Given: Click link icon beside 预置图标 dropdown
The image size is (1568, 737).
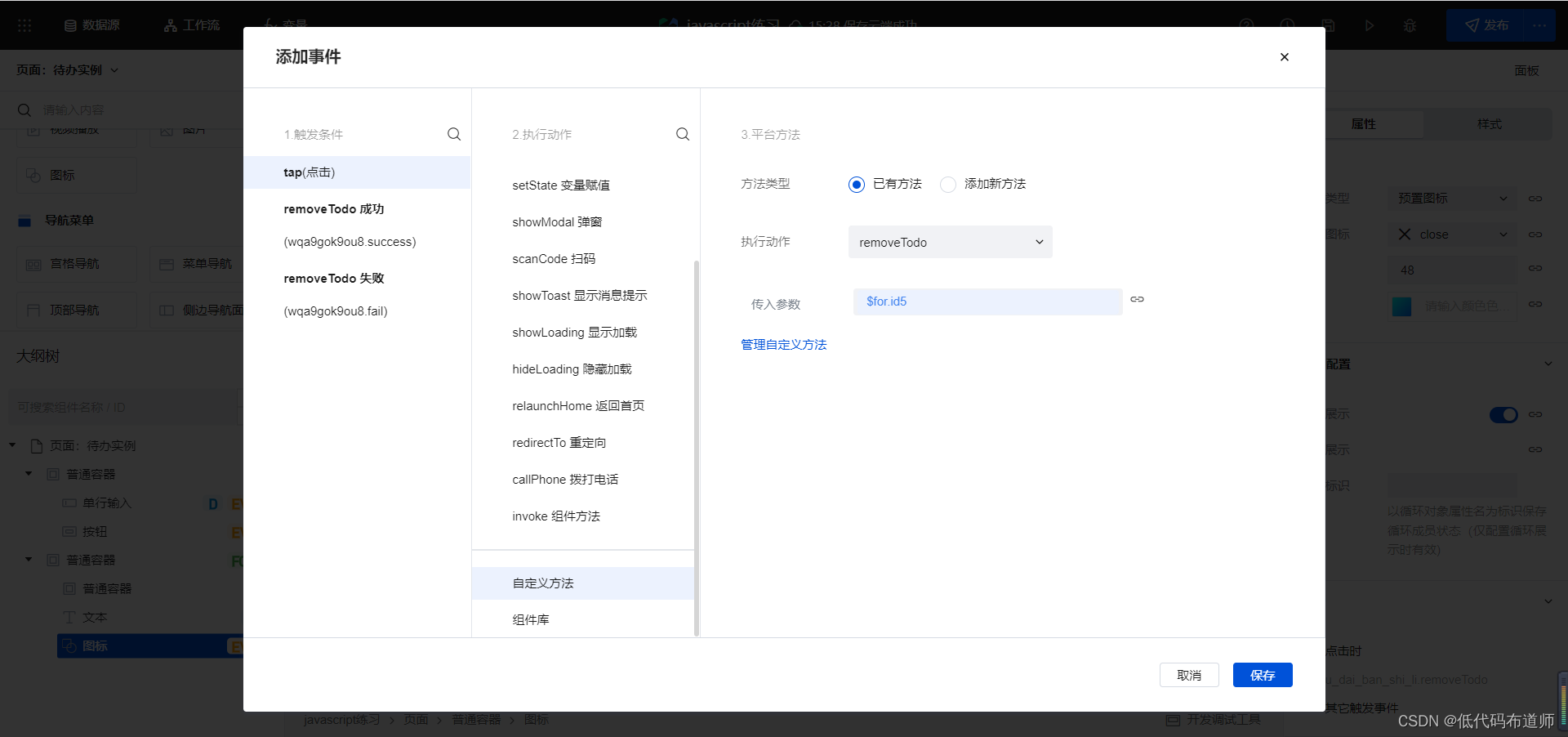Looking at the screenshot, I should (x=1535, y=199).
